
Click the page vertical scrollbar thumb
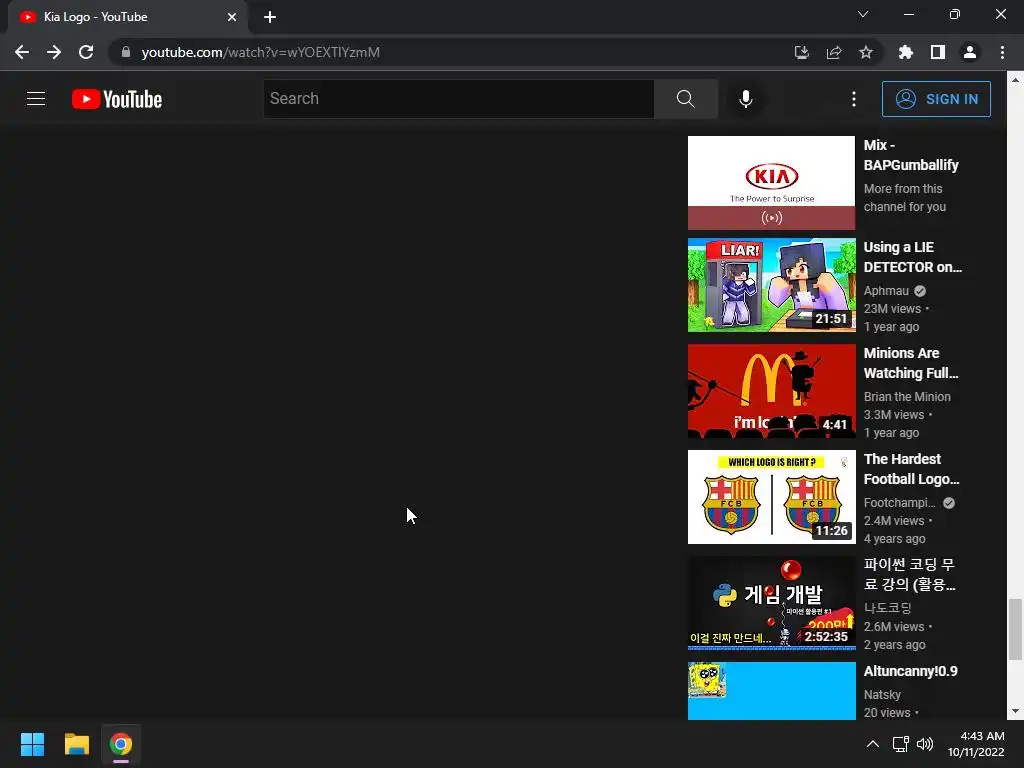[1015, 629]
